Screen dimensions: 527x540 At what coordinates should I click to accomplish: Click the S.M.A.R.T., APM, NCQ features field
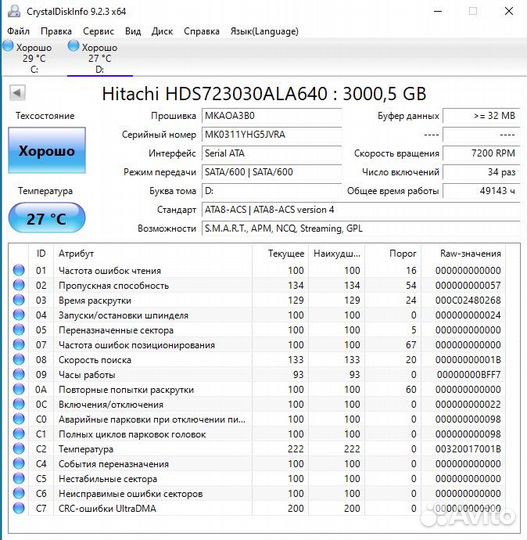coord(361,228)
